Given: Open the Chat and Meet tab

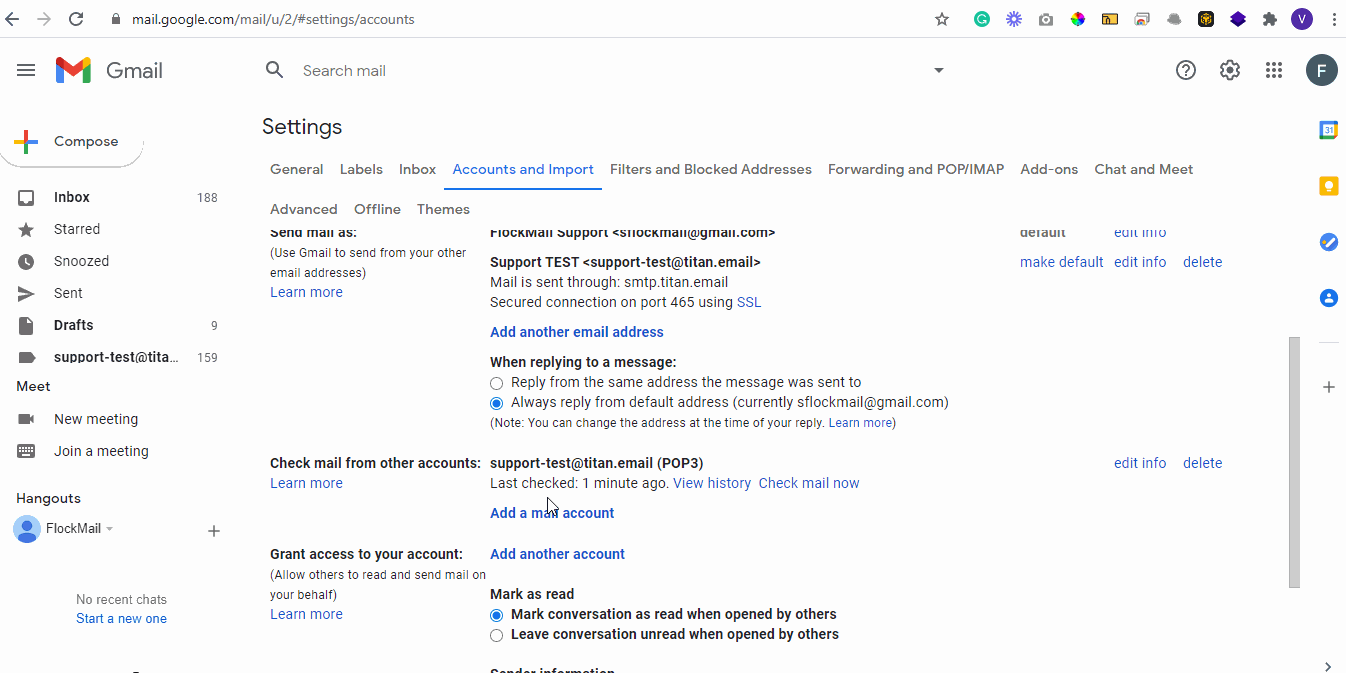Looking at the screenshot, I should pyautogui.click(x=1144, y=169).
